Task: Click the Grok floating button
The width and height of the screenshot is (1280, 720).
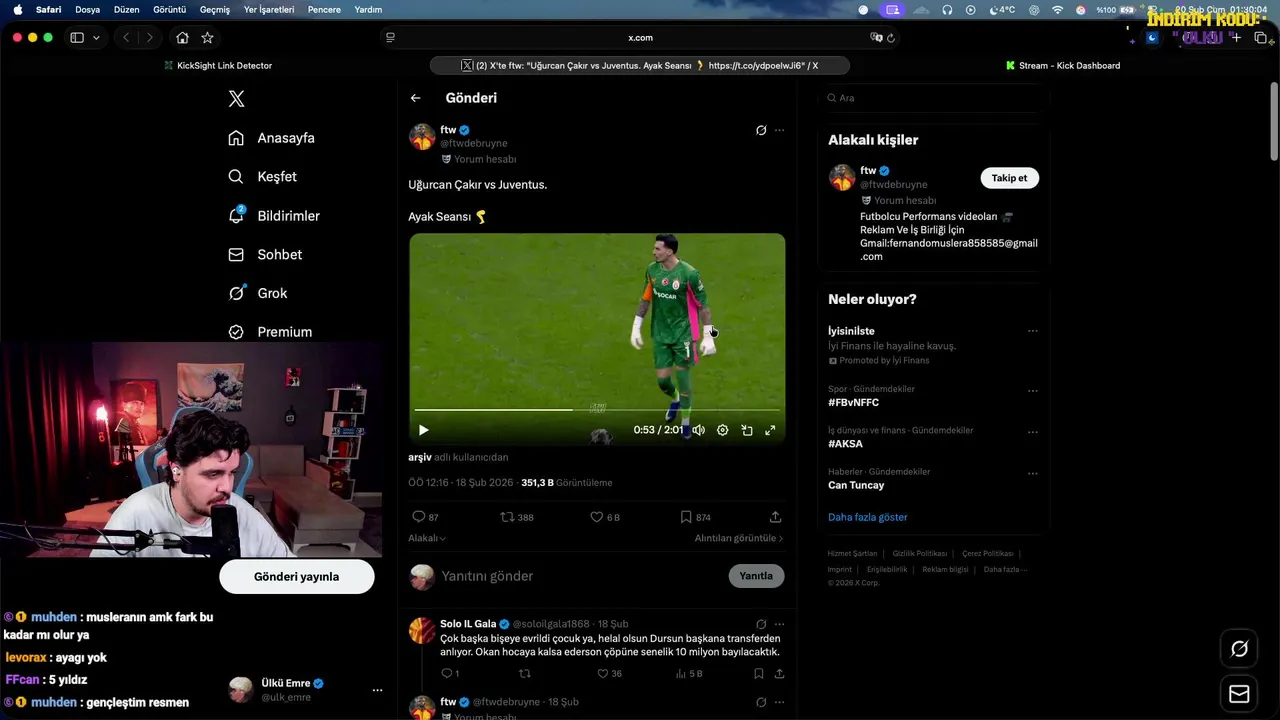Action: click(1239, 649)
